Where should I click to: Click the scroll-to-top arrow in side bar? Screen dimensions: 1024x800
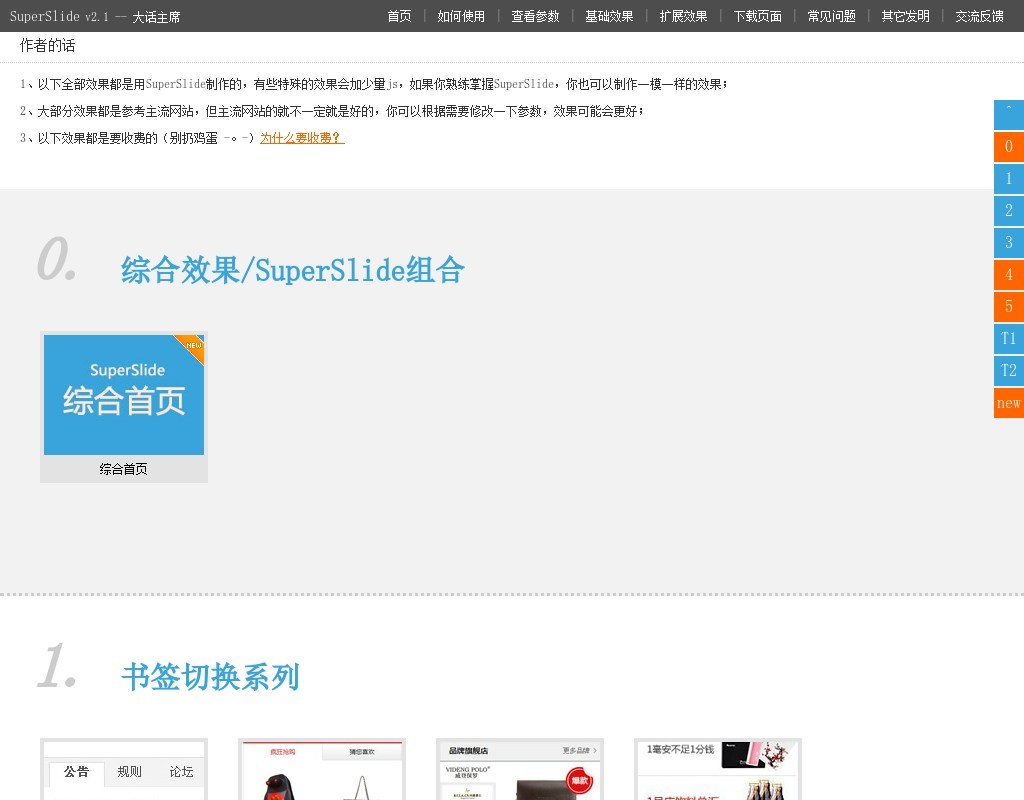tap(1009, 115)
